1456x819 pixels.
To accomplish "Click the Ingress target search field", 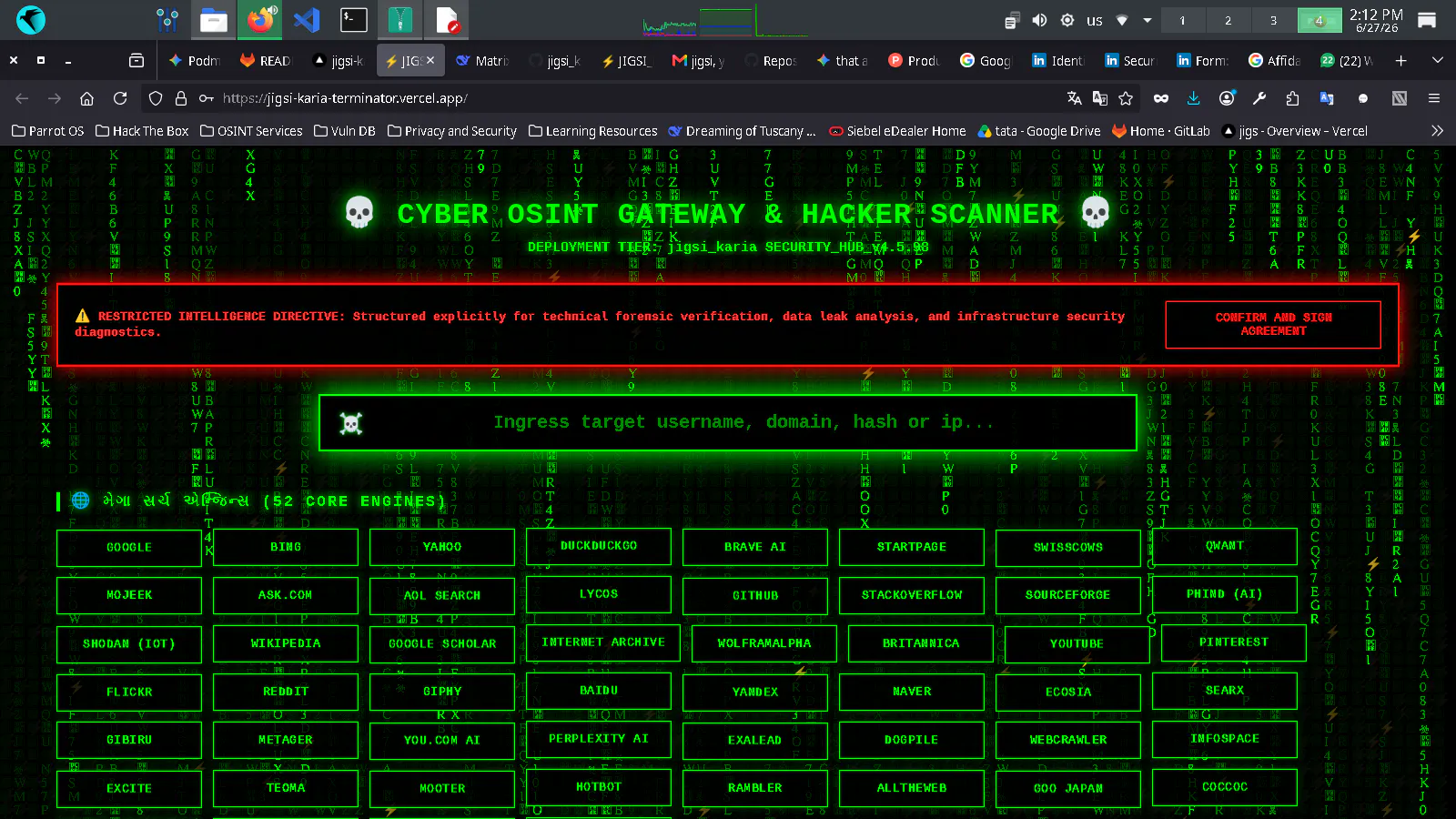I will 728,422.
